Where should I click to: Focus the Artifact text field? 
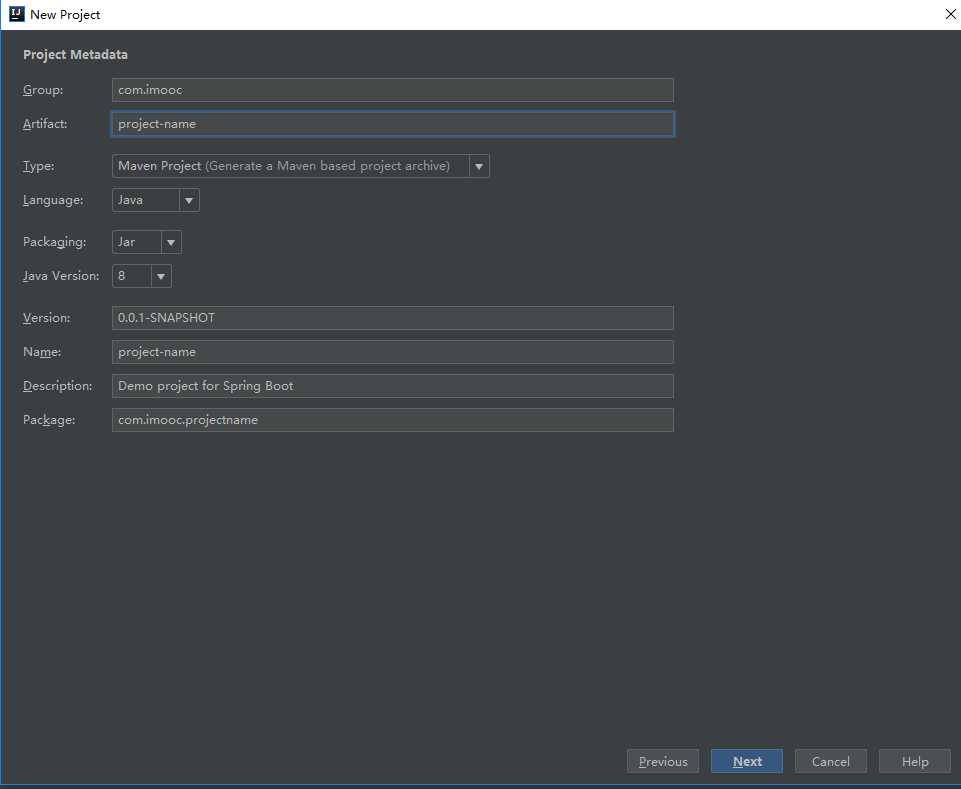click(392, 124)
